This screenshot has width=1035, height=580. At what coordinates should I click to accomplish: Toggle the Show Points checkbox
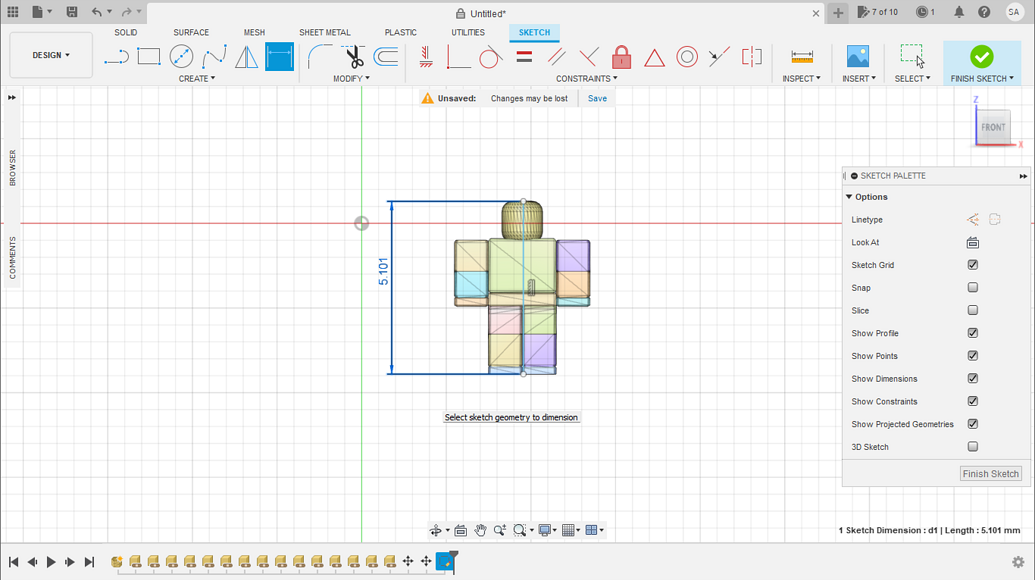pos(972,356)
